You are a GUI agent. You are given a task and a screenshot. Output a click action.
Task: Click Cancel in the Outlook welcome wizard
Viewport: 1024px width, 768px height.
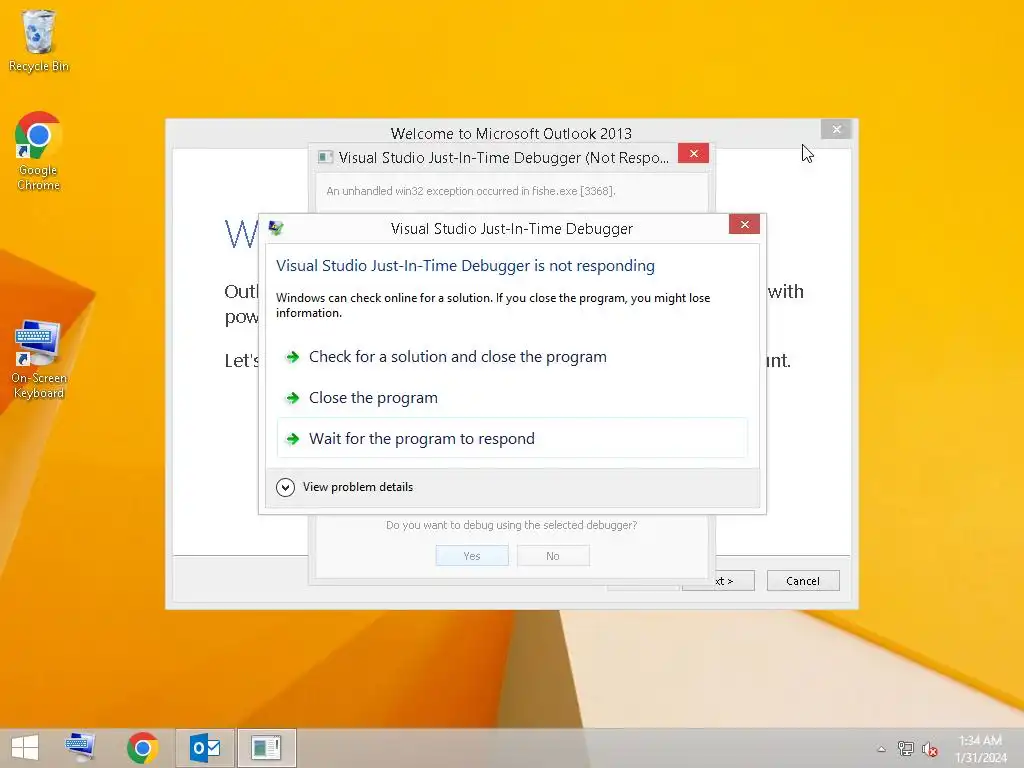803,581
